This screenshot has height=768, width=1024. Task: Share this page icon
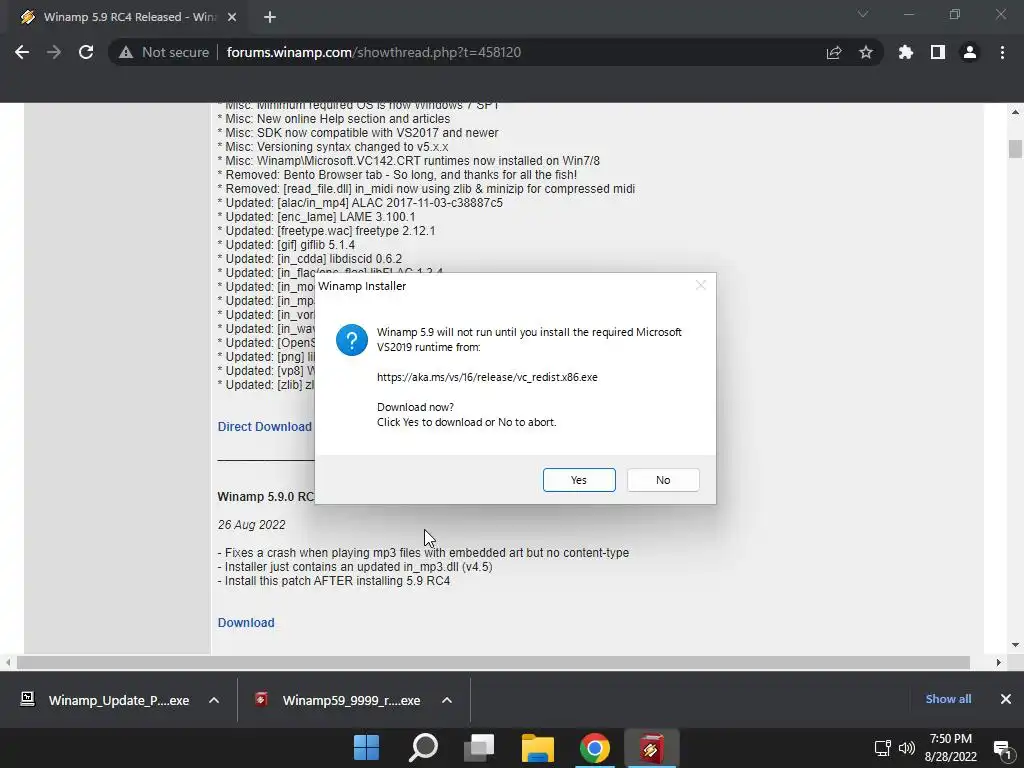pyautogui.click(x=834, y=52)
